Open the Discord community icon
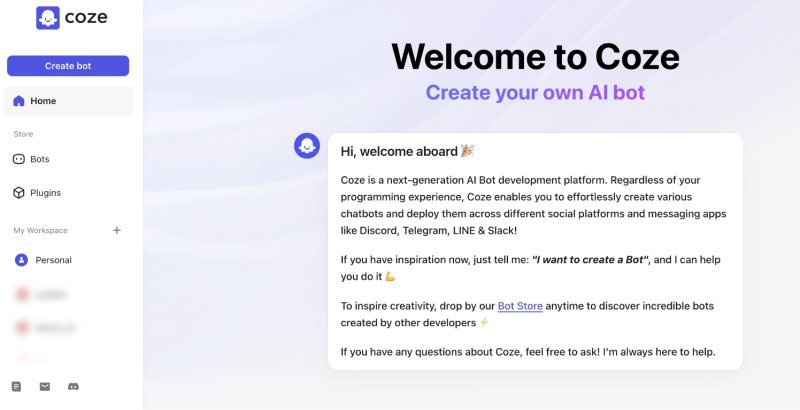800x410 pixels. (73, 387)
